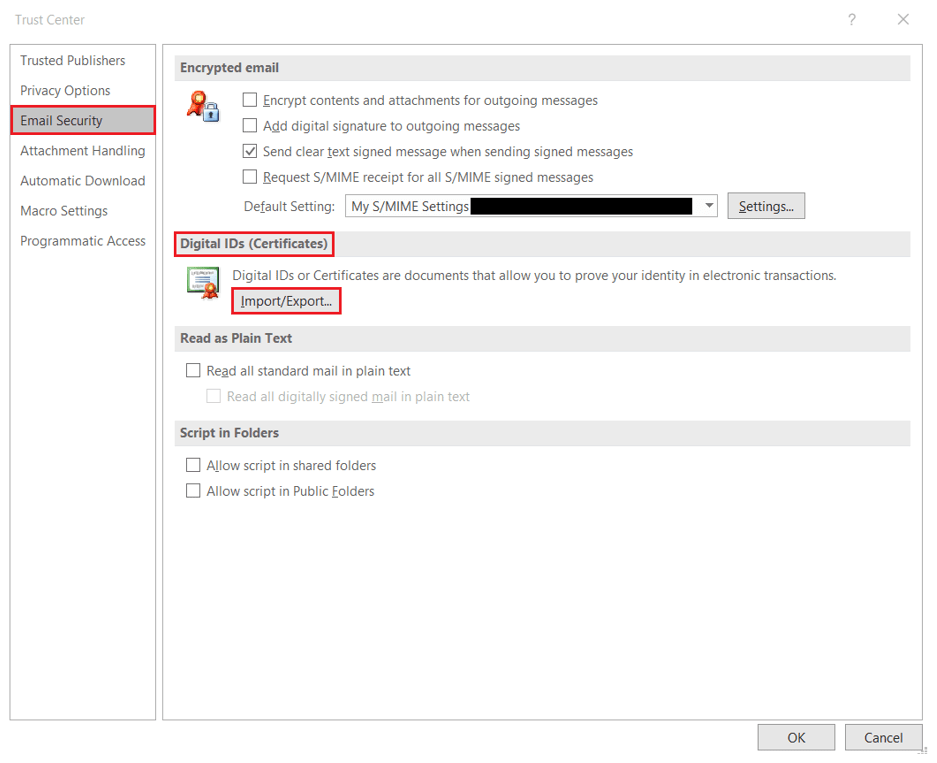
Task: Click the Help question mark icon
Action: point(851,19)
